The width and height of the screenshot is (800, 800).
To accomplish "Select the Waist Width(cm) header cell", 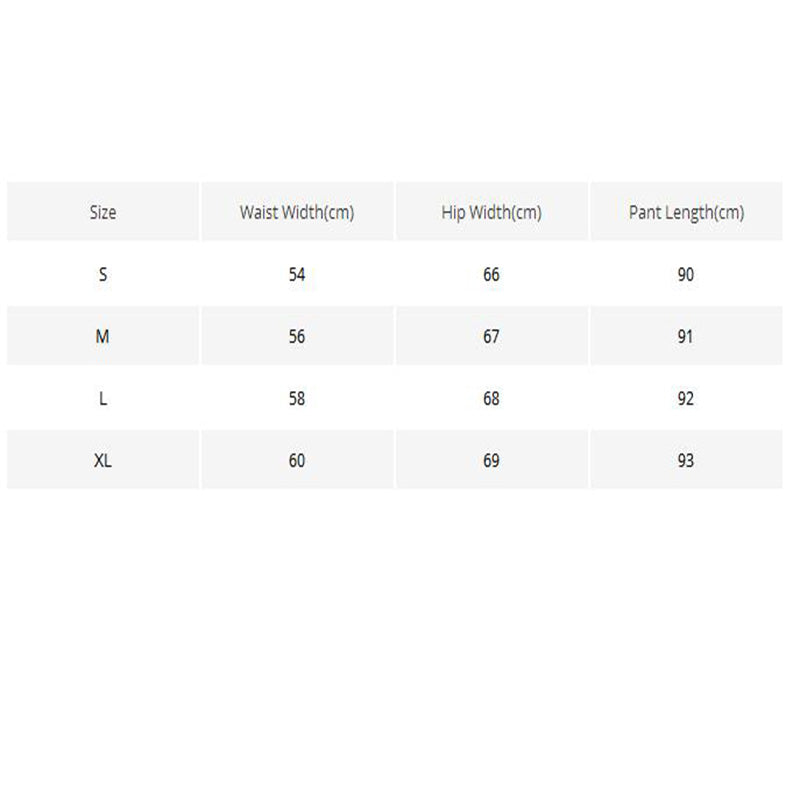I will tap(297, 212).
